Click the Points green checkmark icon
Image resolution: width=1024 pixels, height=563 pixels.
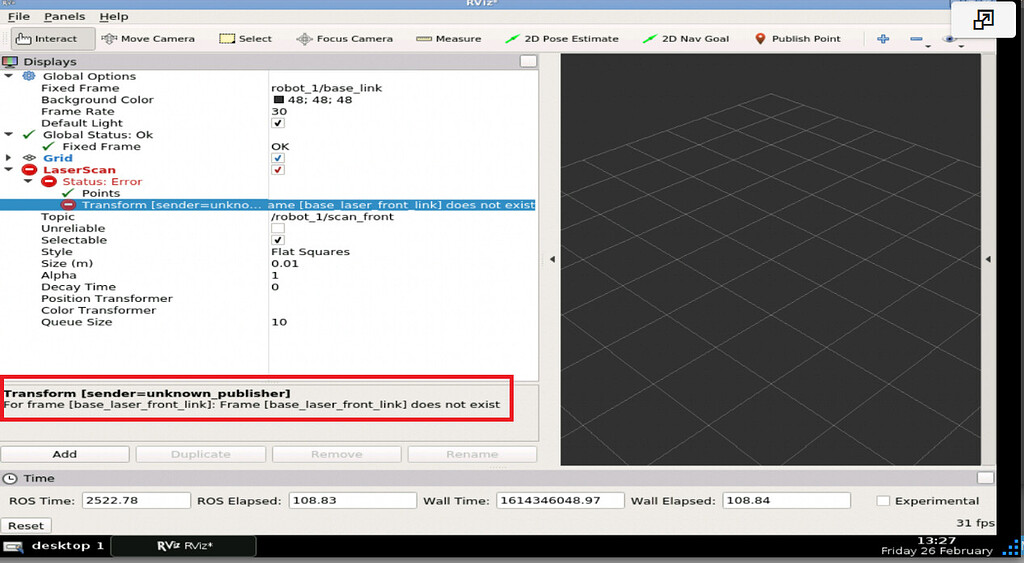click(x=68, y=193)
